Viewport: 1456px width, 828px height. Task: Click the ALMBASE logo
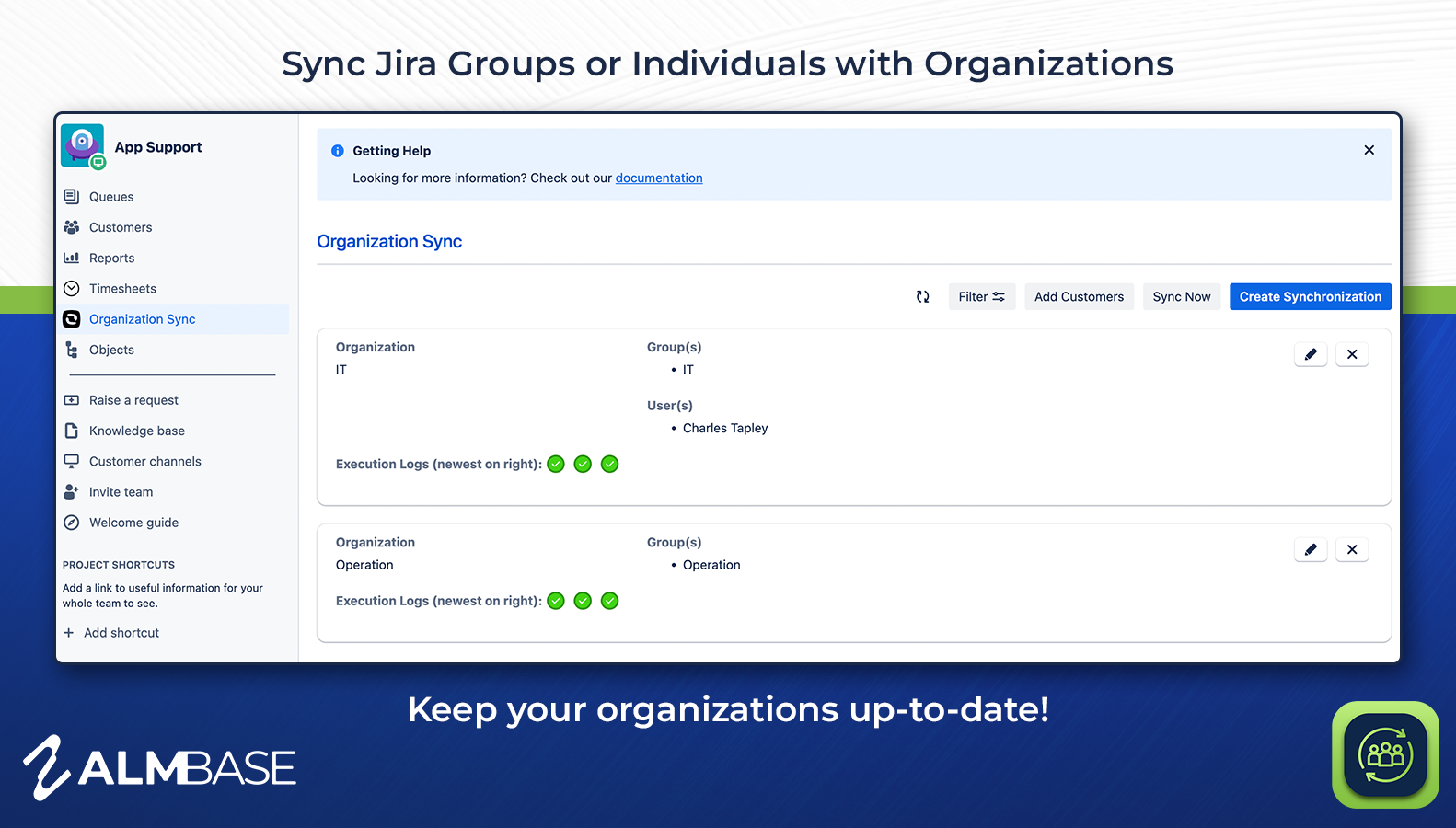pos(160,767)
